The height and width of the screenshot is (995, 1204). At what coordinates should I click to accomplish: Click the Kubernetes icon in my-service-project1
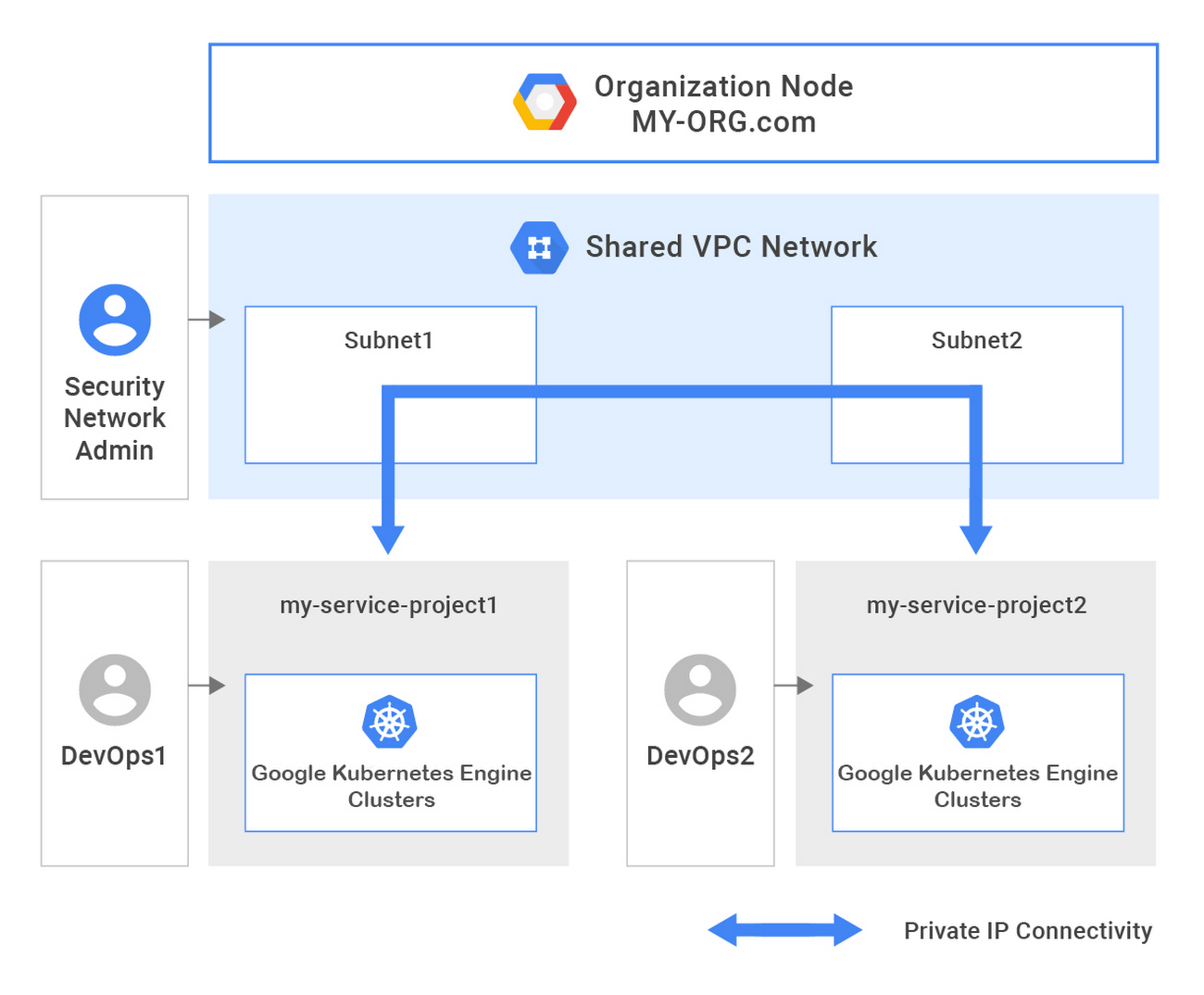390,724
